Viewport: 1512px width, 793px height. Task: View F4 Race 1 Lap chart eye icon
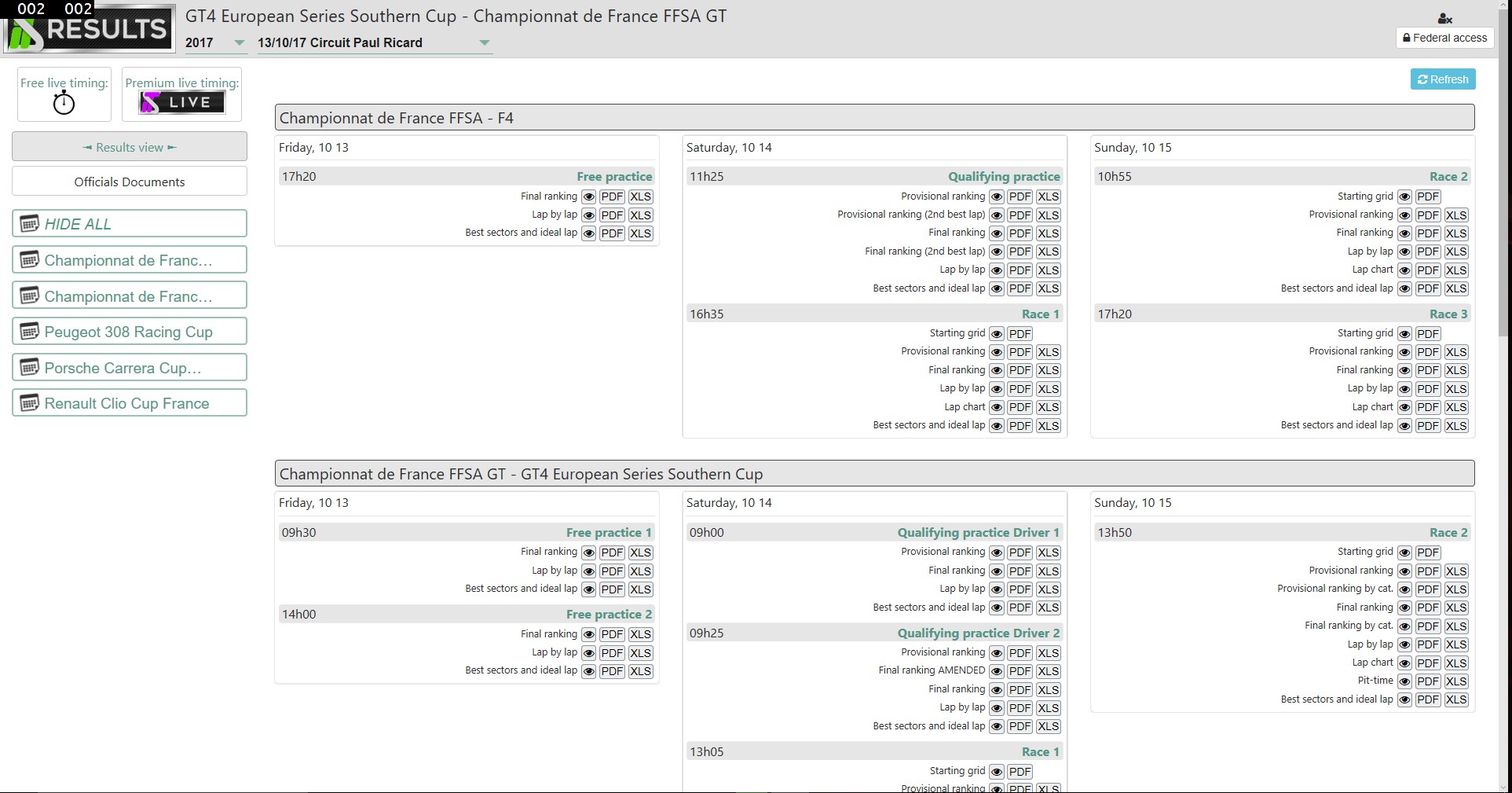click(997, 407)
